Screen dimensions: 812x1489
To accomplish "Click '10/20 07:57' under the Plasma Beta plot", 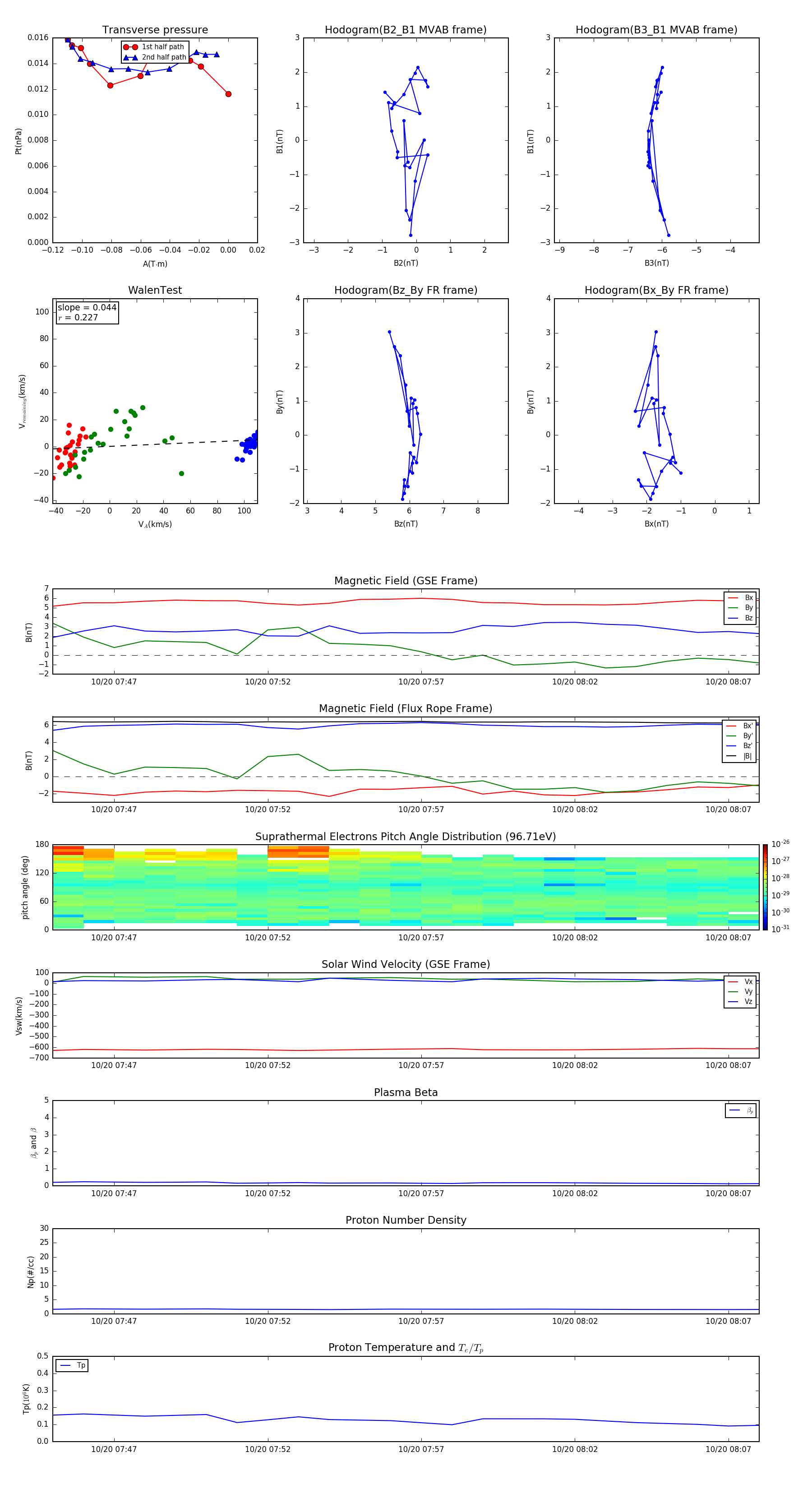I will coord(421,1193).
